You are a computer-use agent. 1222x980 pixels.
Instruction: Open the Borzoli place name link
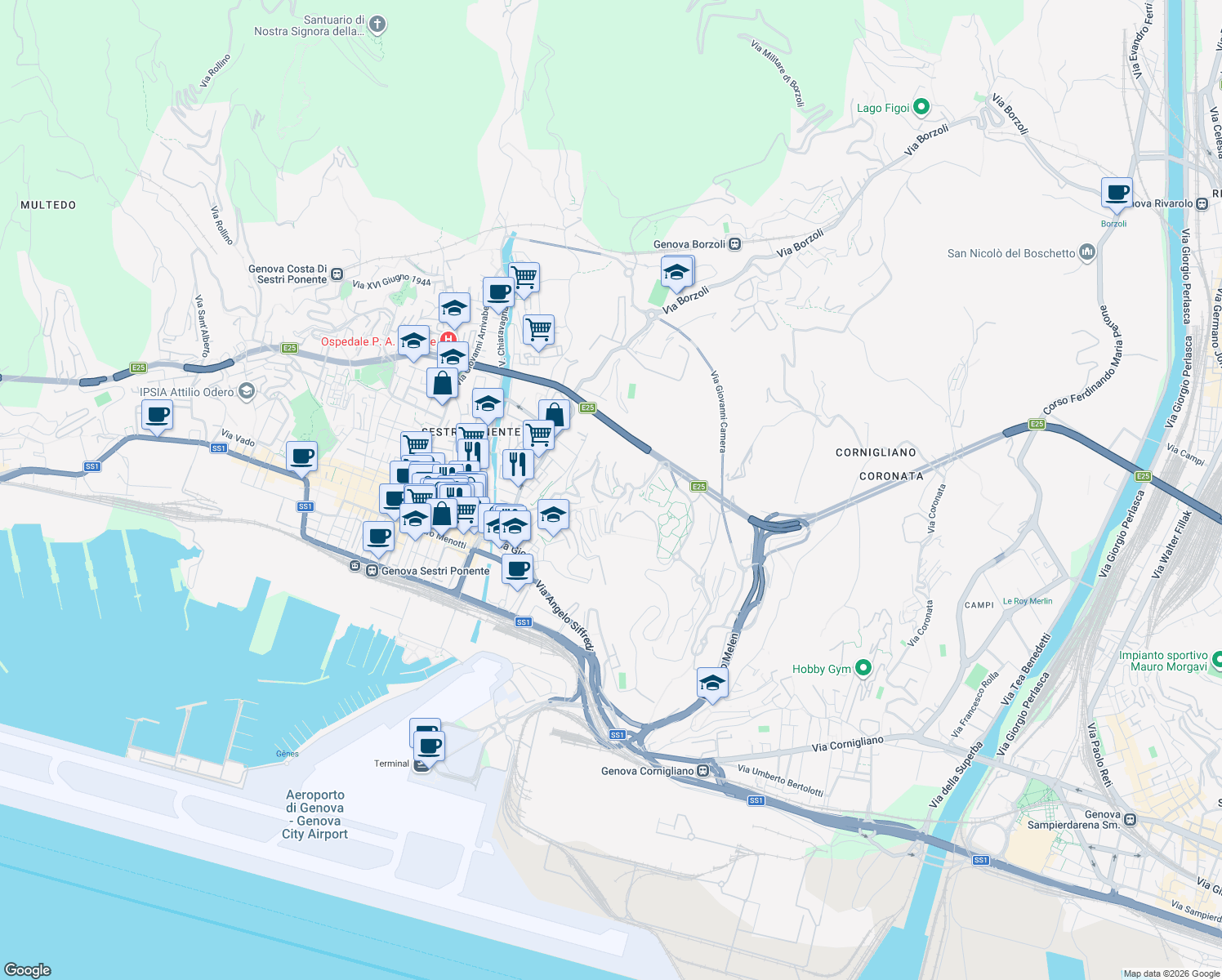[1113, 222]
